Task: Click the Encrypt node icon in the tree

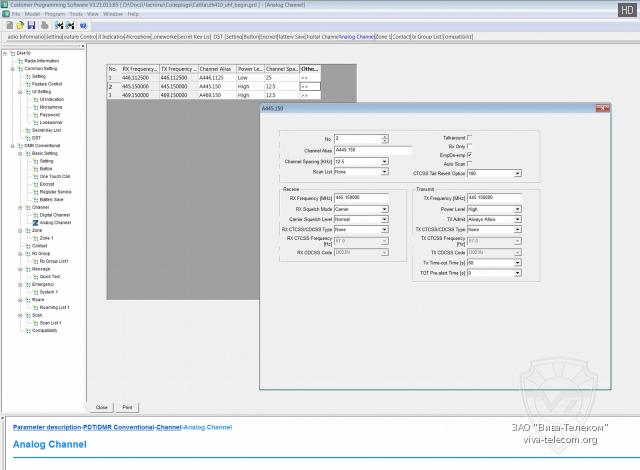Action: (36, 184)
